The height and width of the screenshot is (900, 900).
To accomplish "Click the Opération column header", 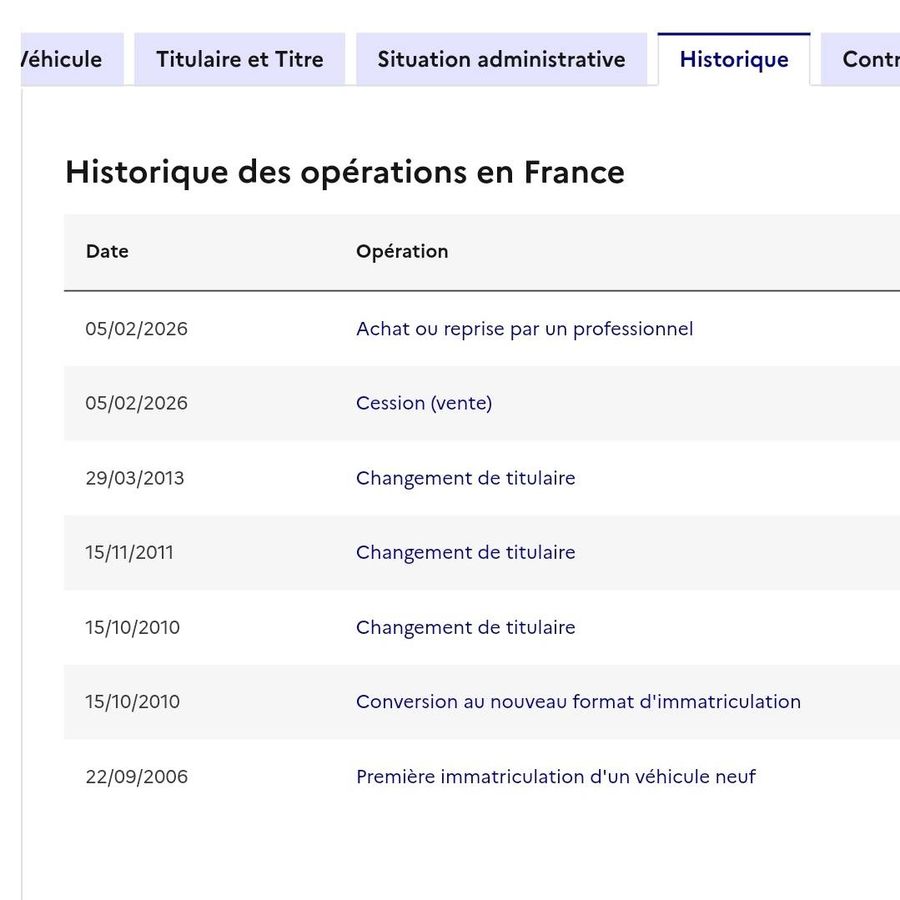I will tap(402, 252).
